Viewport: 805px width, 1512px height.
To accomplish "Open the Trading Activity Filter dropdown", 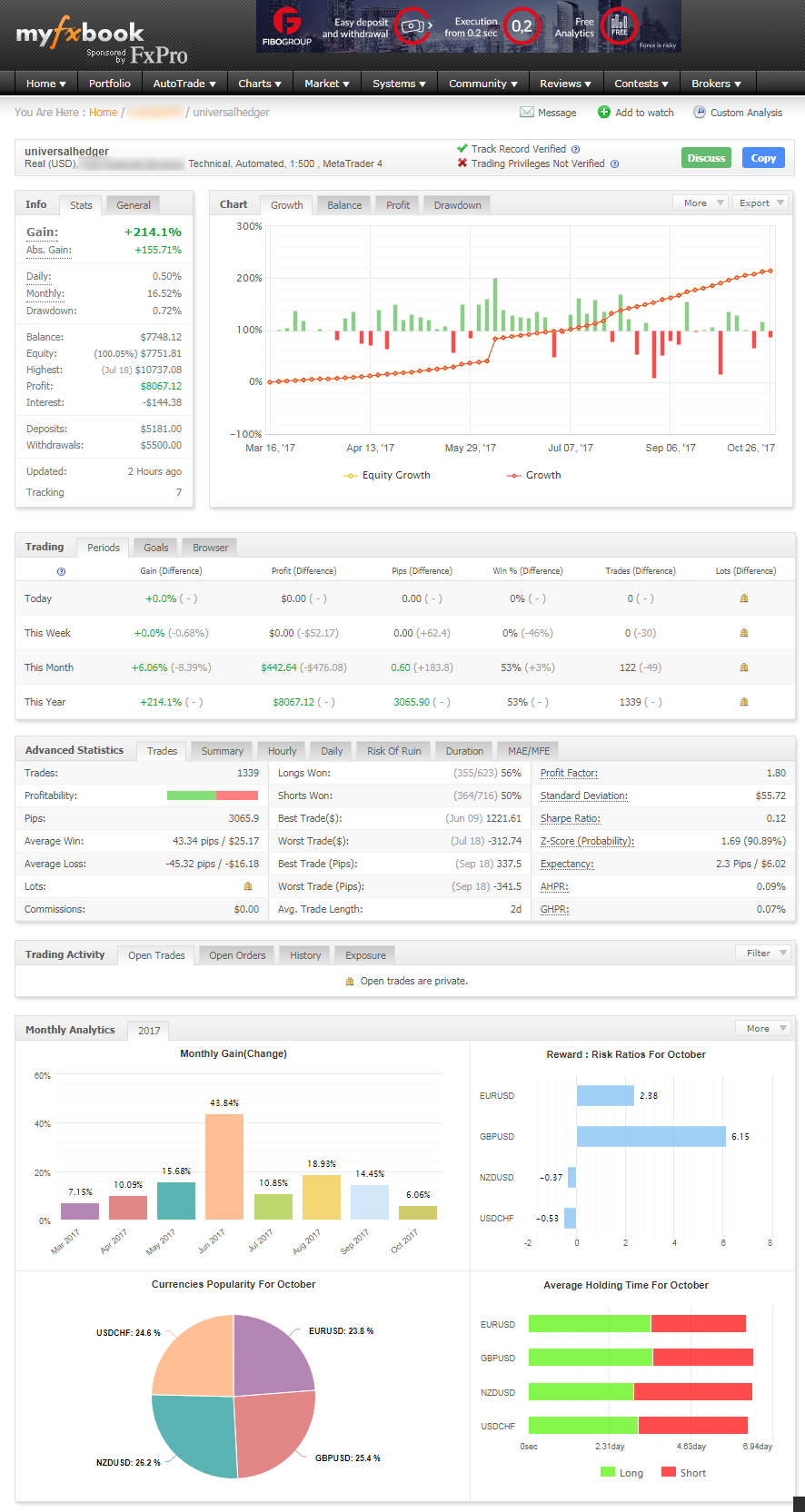I will point(762,954).
